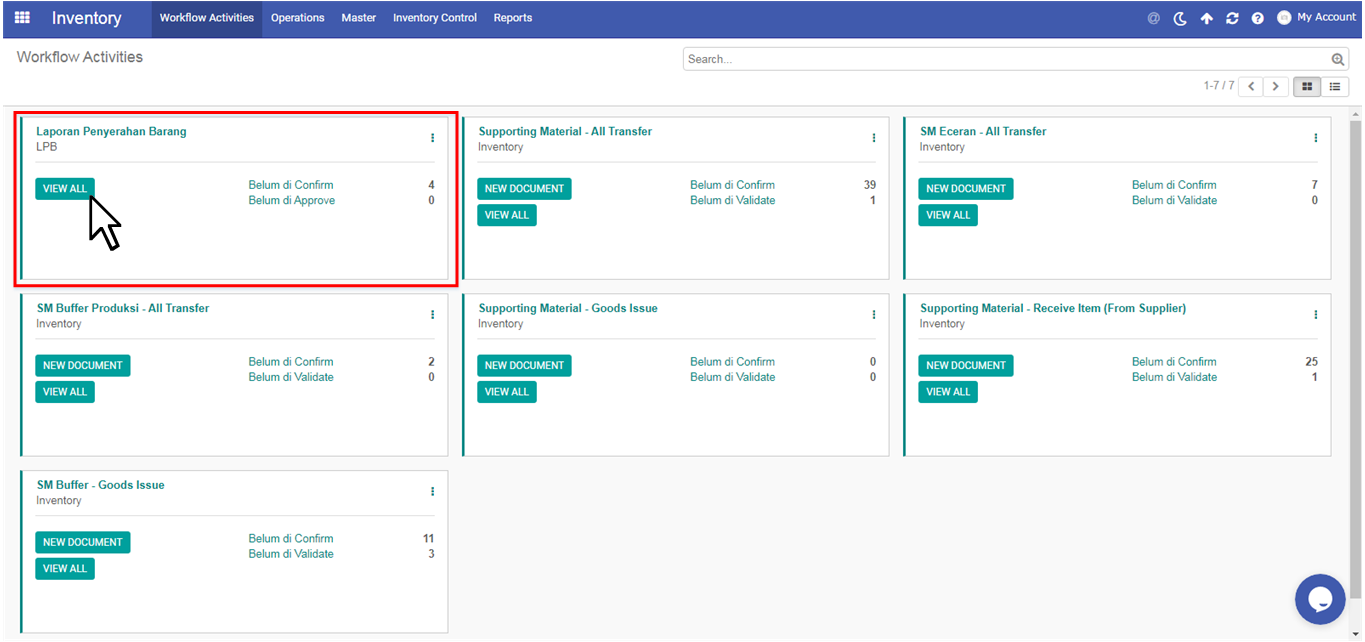This screenshot has width=1365, height=642.
Task: Go to the previous page arrow
Action: pos(1251,87)
